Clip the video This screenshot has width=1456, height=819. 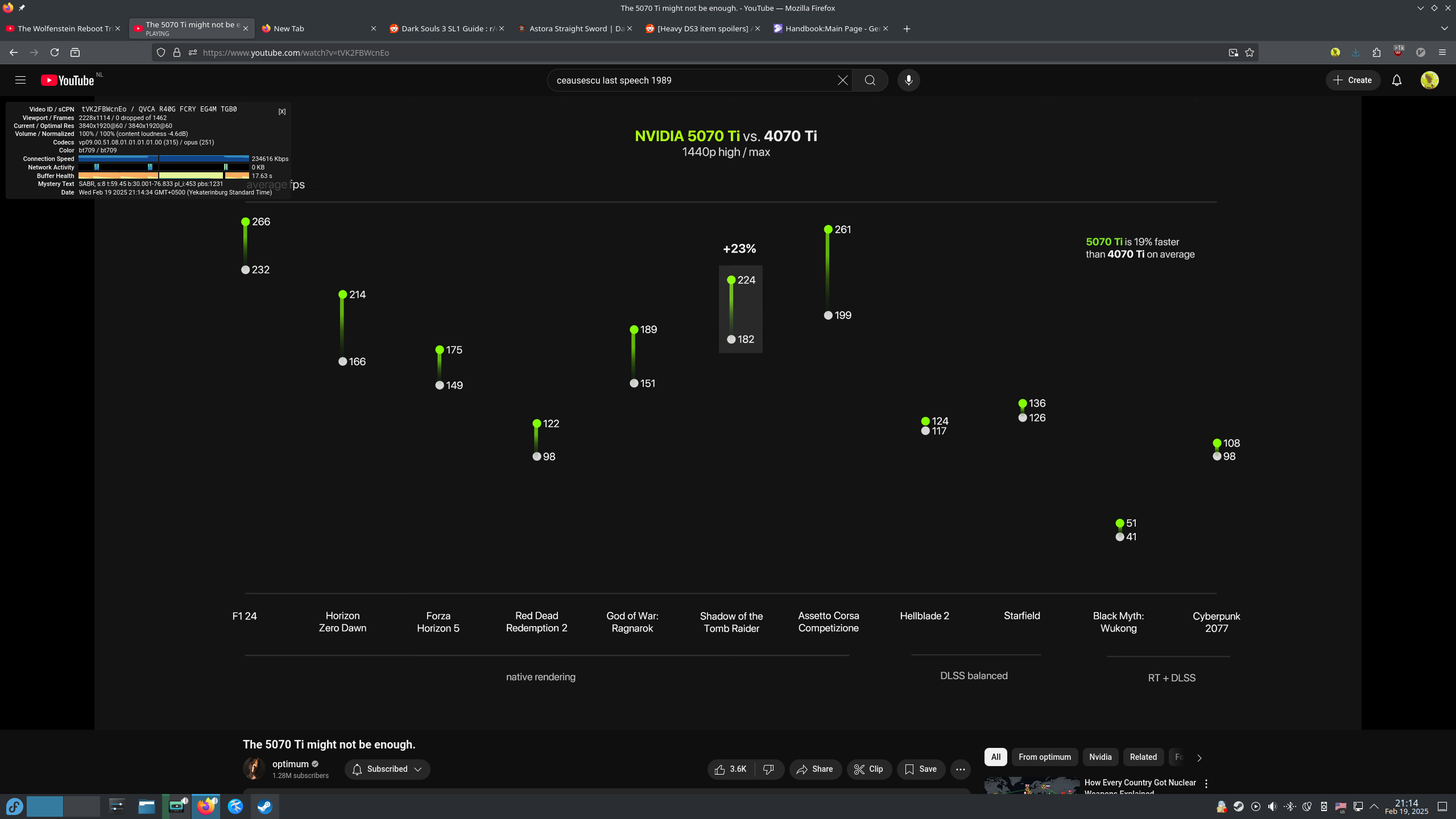(869, 769)
